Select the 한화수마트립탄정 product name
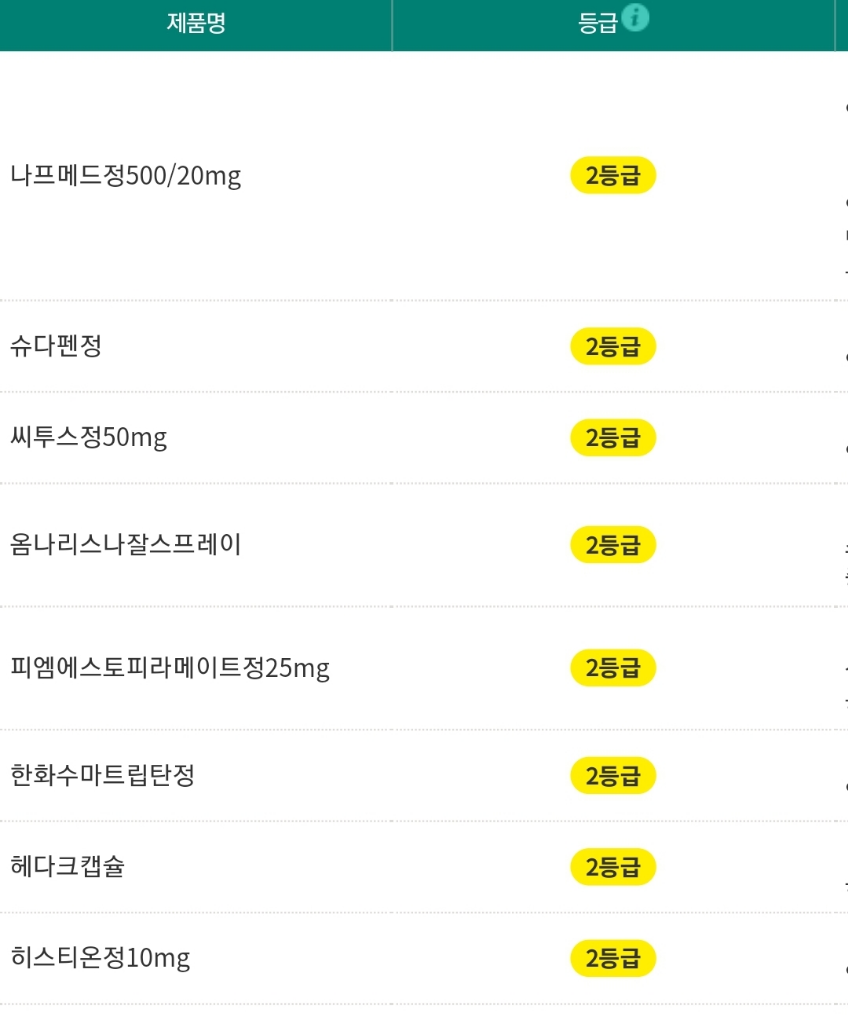Viewport: 848px width, 1024px height. point(103,775)
